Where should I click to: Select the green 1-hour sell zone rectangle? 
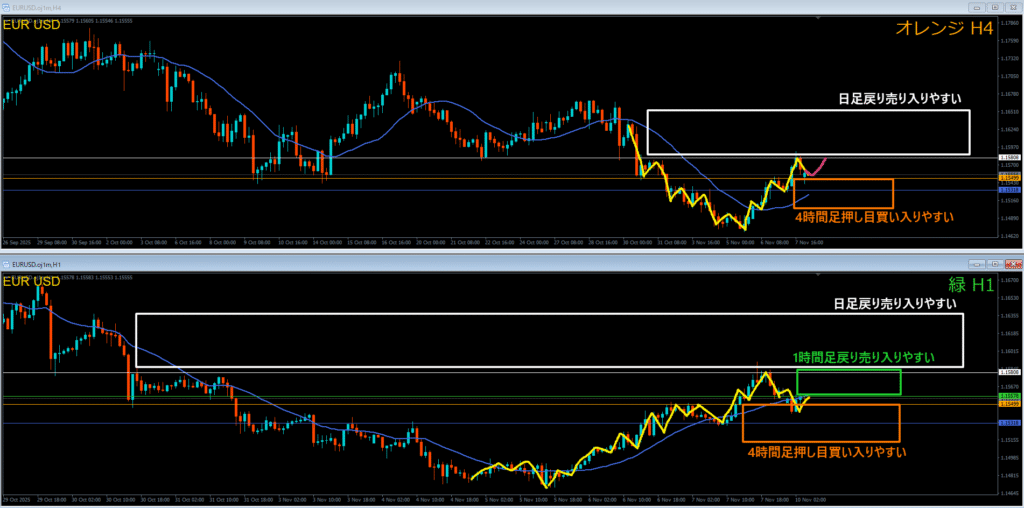click(849, 382)
